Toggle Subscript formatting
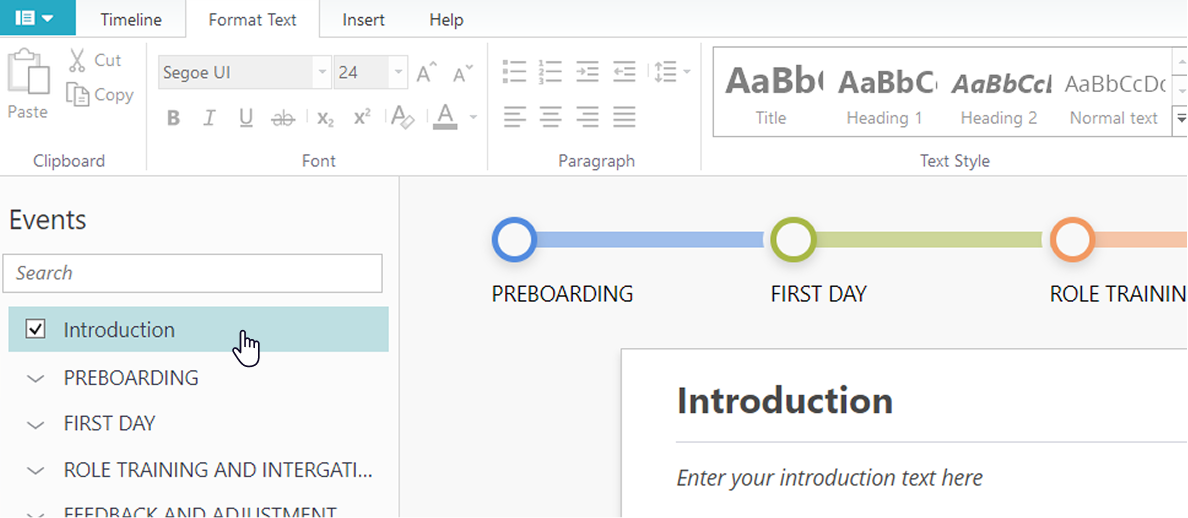 click(x=325, y=118)
